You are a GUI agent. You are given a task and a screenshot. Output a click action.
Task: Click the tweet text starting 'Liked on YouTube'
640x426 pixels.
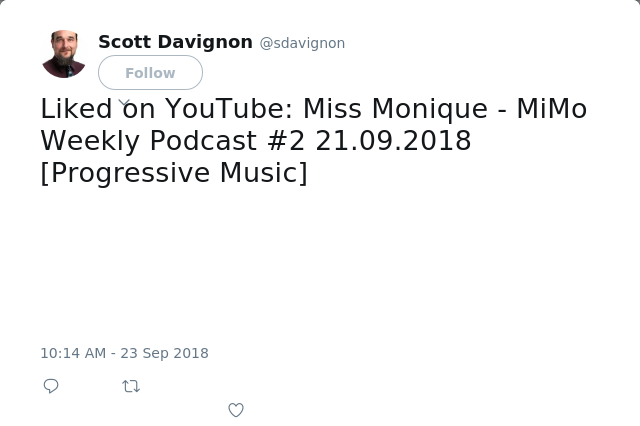[313, 140]
